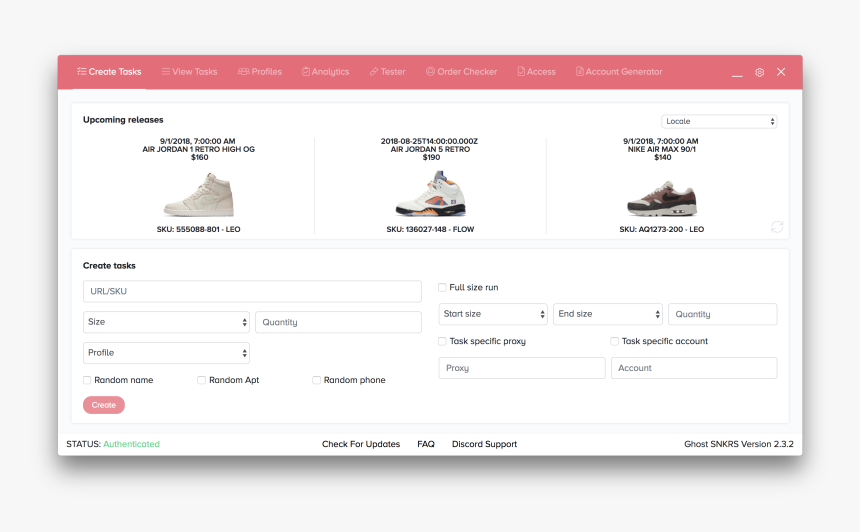Screen dimensions: 860x532
Task: Focus the Quantity field beside End size
Action: 722,314
